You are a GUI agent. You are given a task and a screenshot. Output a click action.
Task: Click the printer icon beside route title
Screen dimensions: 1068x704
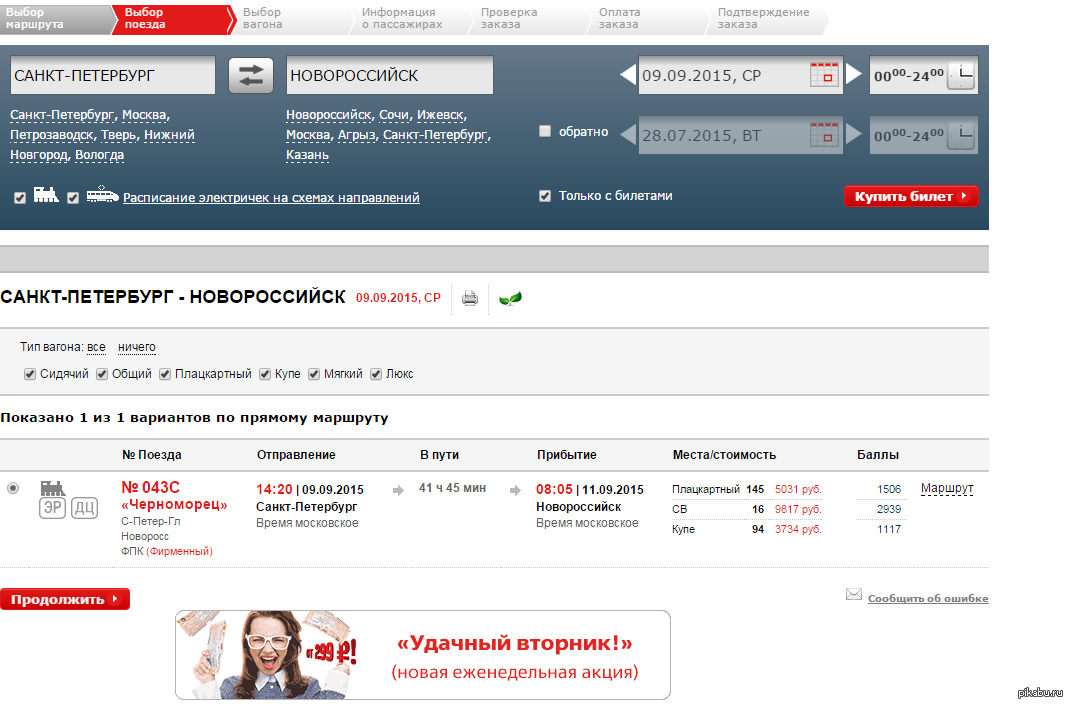coord(470,298)
